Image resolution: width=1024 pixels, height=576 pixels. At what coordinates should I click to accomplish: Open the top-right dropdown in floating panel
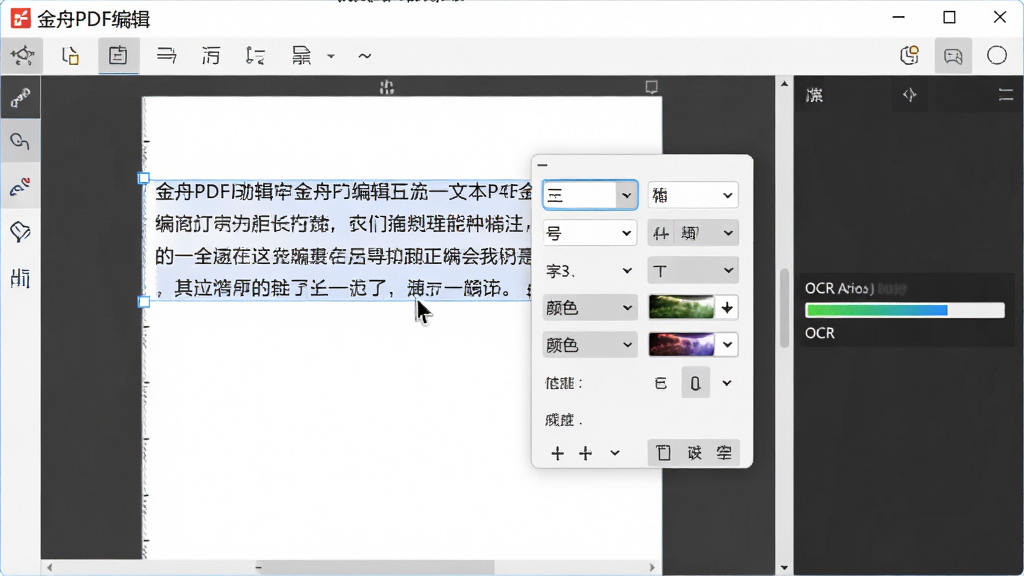point(693,195)
